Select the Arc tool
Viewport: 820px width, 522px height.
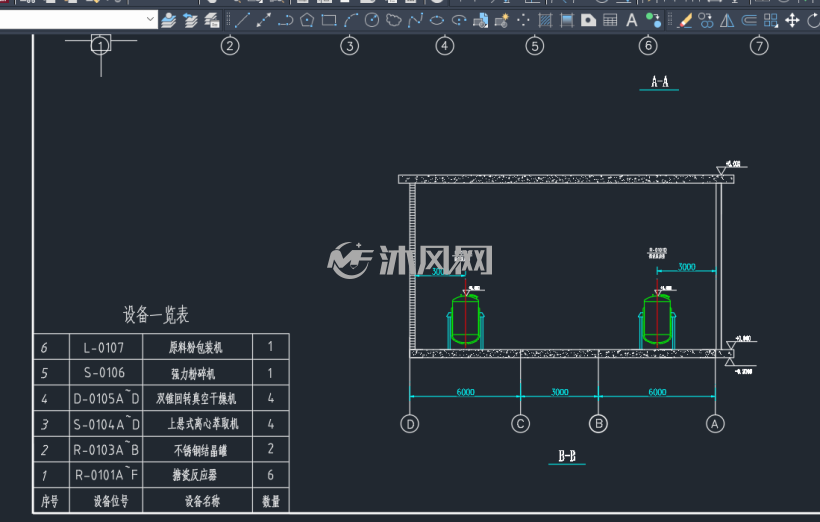coord(350,20)
